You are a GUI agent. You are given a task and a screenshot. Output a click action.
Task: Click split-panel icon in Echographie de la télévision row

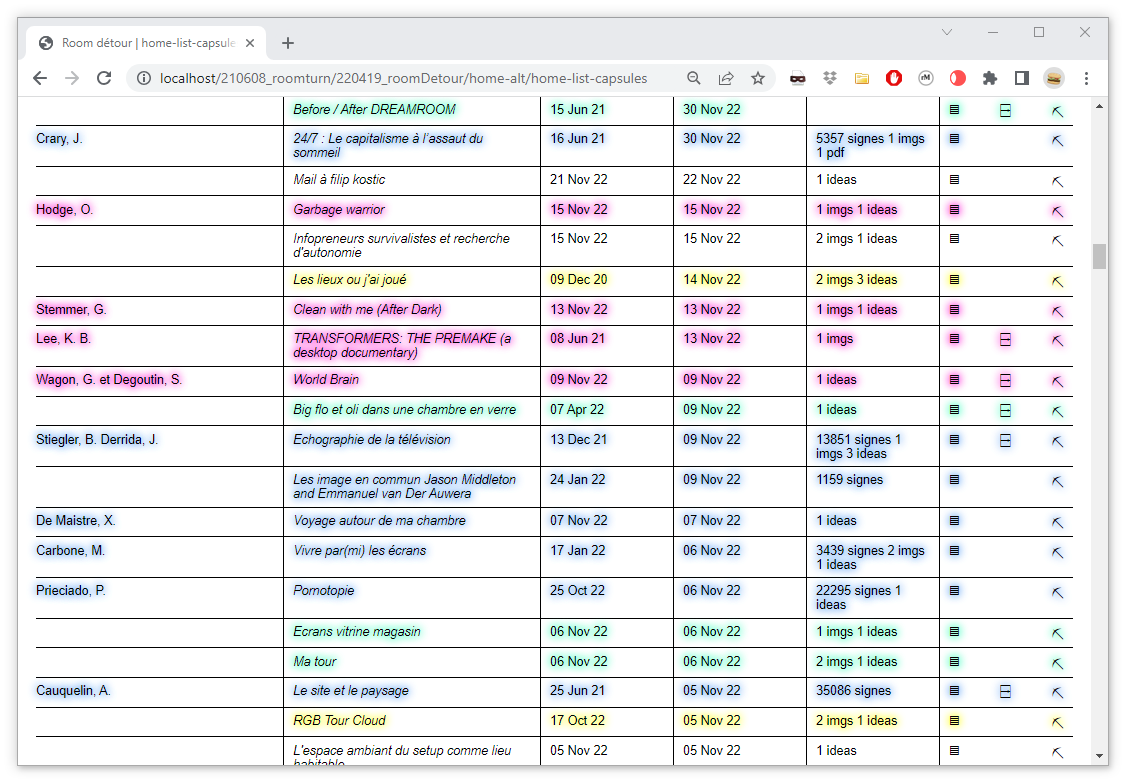1005,440
